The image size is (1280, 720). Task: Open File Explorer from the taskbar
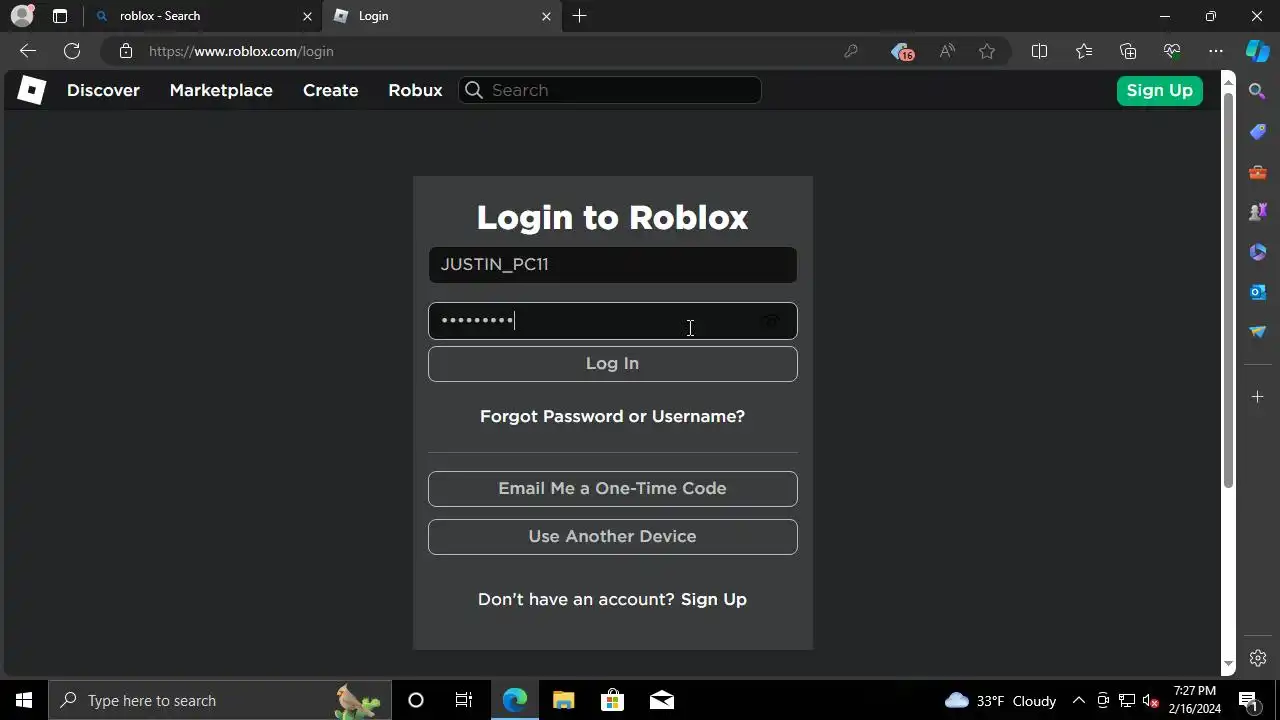[x=563, y=700]
